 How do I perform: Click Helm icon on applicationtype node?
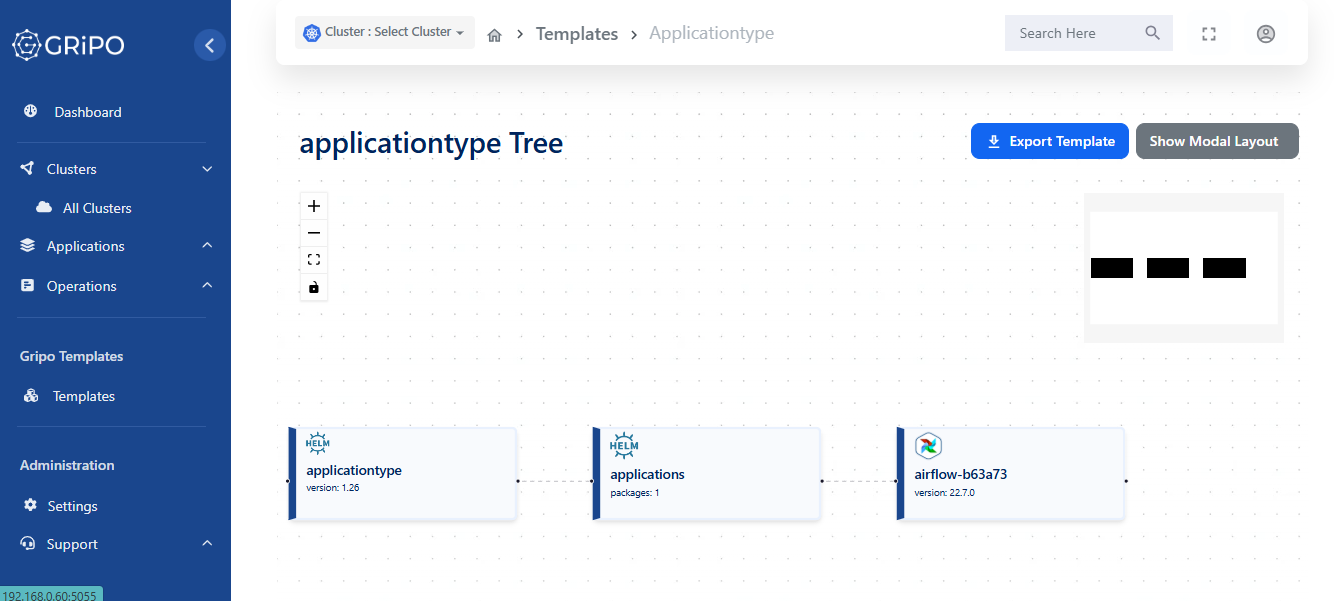(x=318, y=445)
